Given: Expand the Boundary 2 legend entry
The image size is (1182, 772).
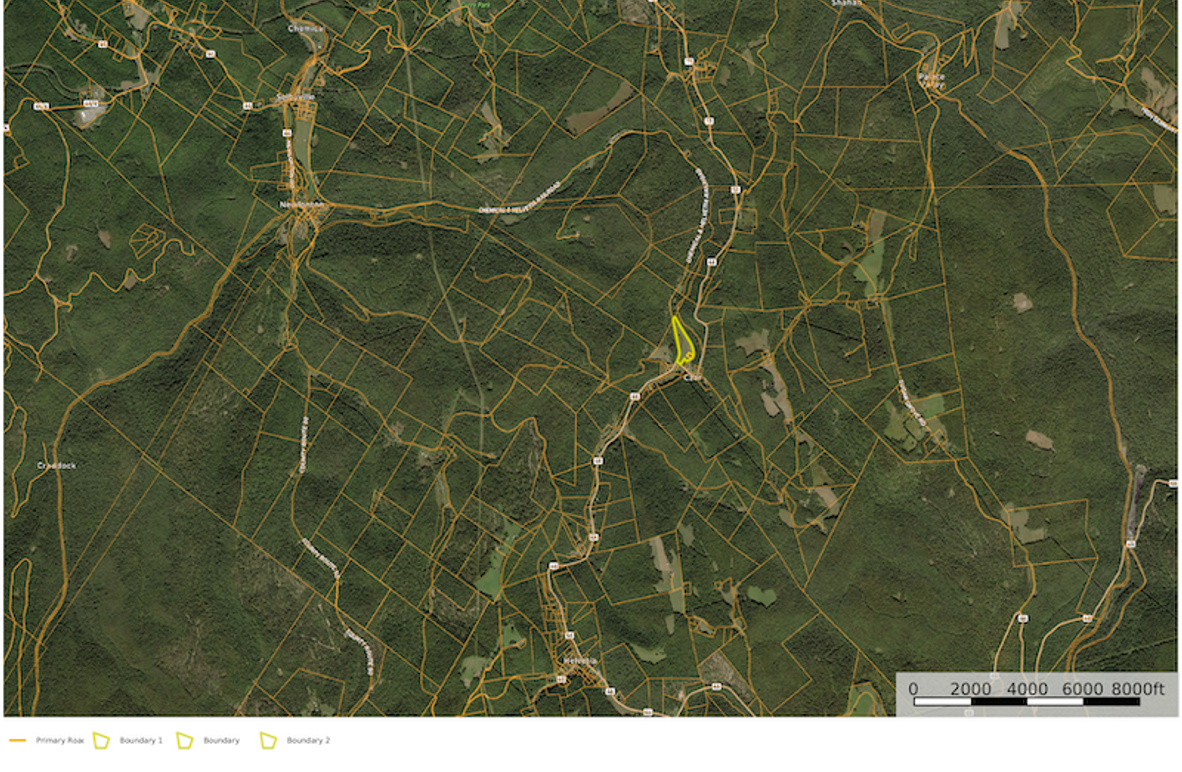Looking at the screenshot, I should pos(307,741).
